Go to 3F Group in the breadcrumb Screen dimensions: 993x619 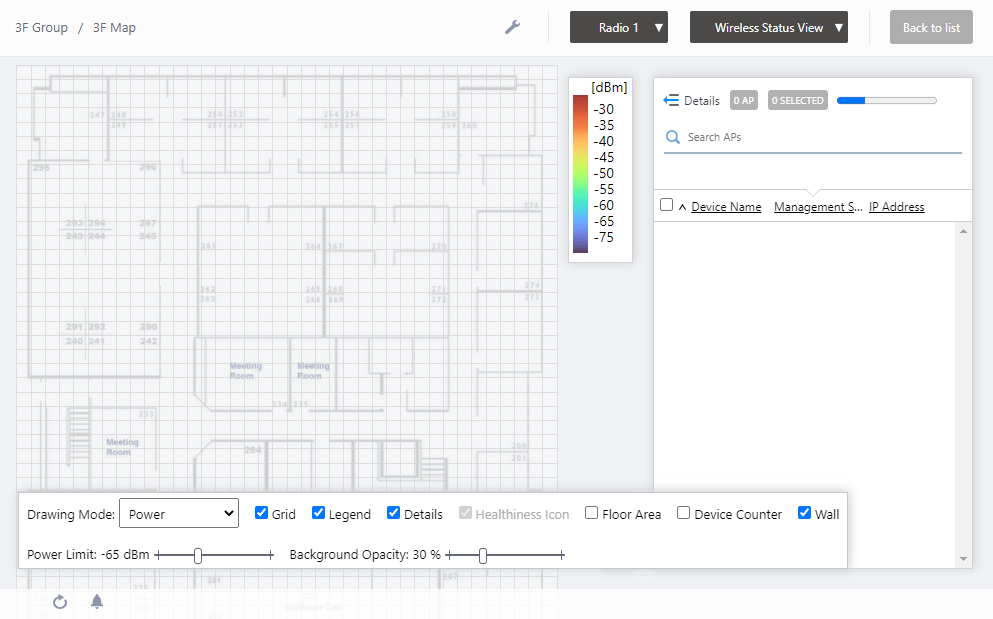(41, 28)
